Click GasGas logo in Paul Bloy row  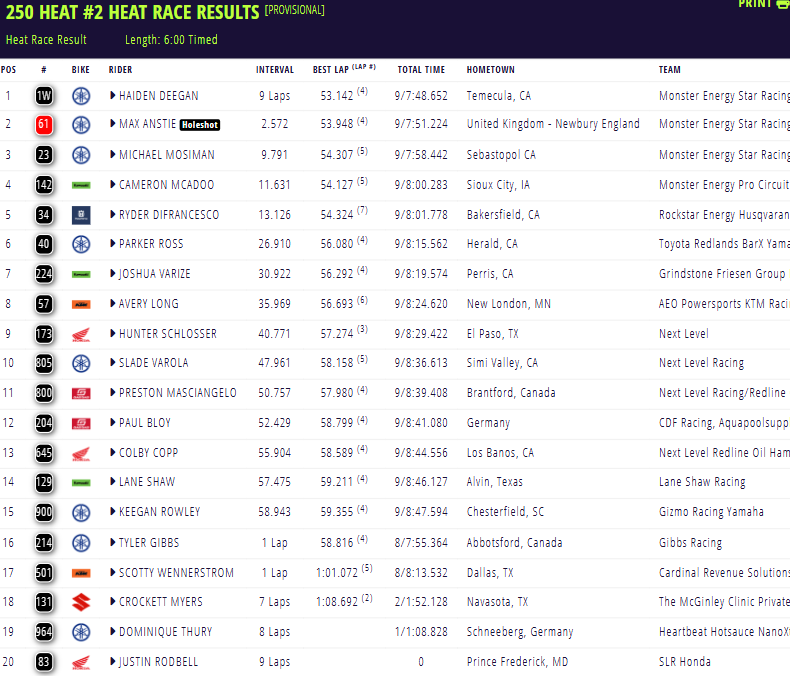click(81, 423)
